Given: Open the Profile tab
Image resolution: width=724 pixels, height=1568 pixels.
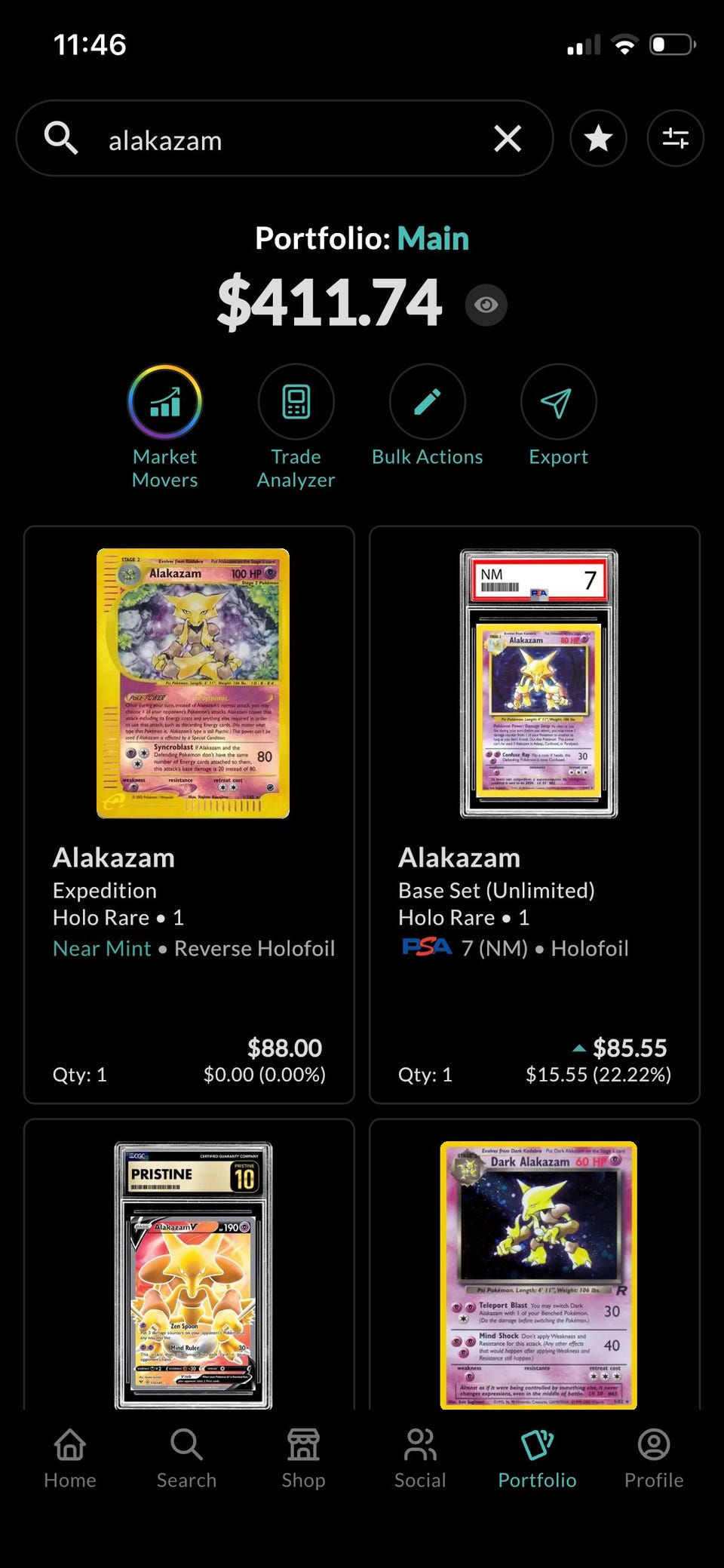Looking at the screenshot, I should pos(654,1459).
